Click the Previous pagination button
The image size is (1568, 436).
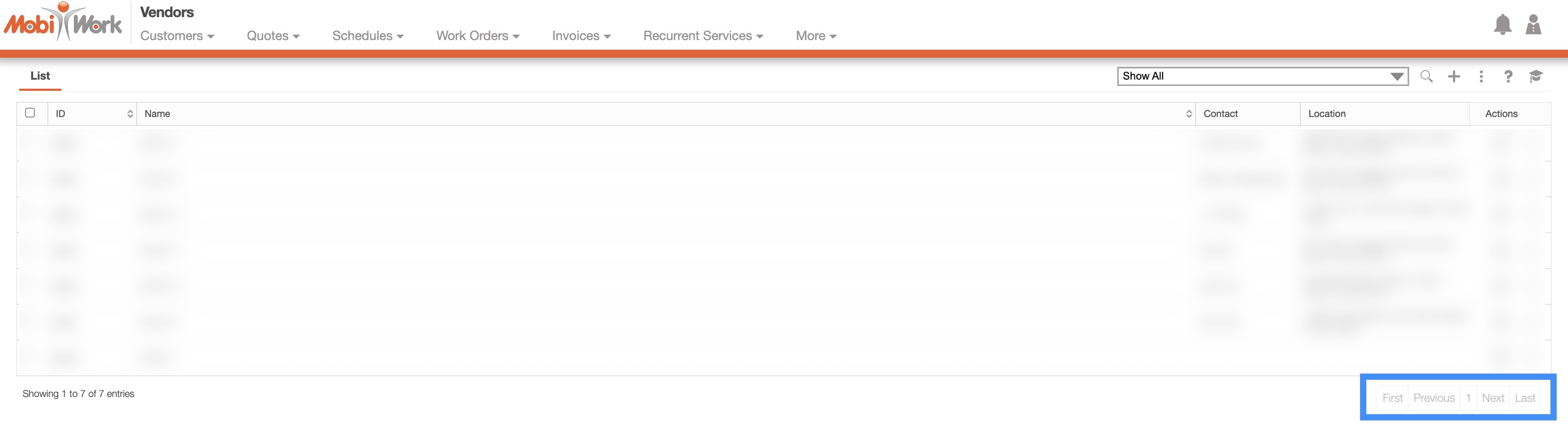[1433, 398]
